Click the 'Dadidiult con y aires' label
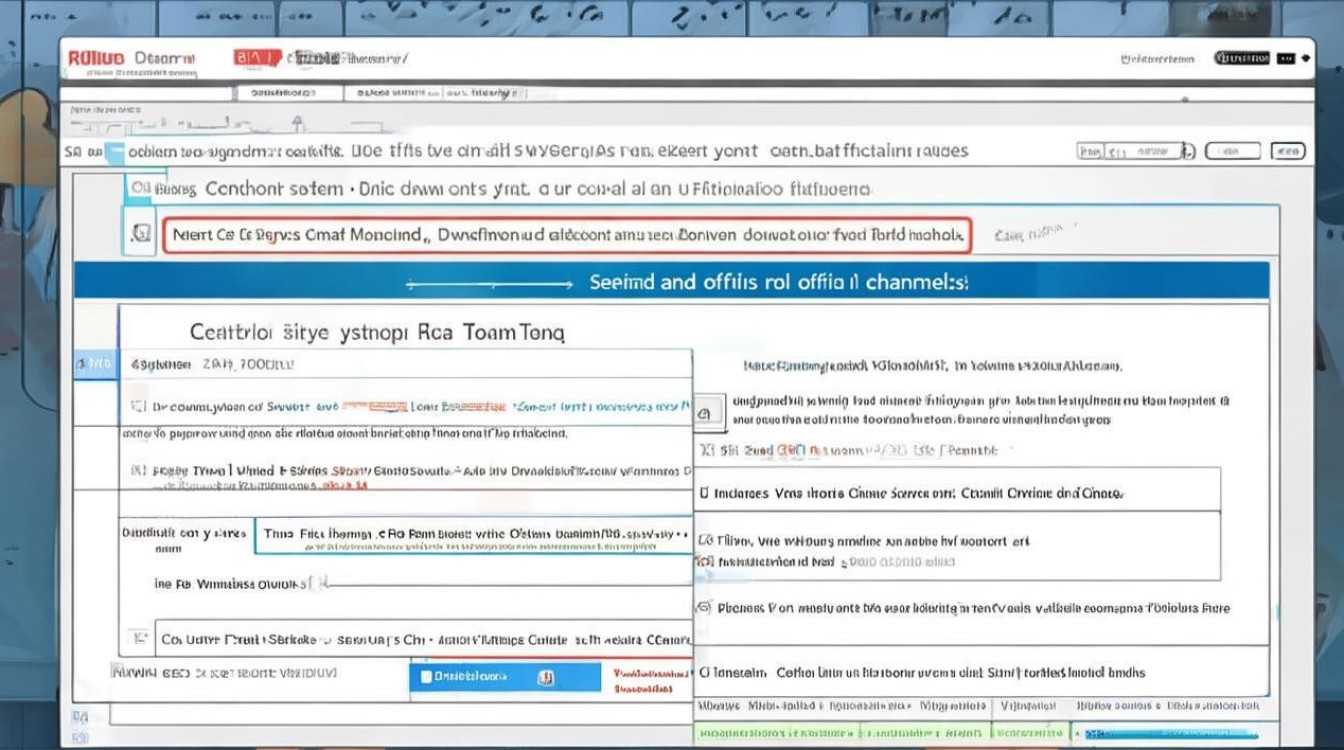 coord(184,540)
